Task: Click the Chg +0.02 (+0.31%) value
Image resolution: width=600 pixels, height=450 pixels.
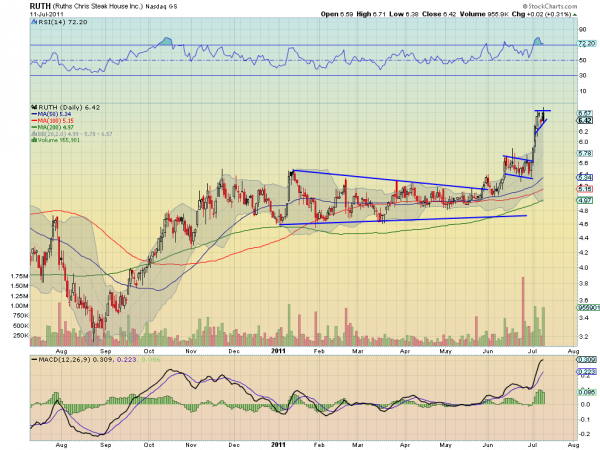Action: click(541, 14)
